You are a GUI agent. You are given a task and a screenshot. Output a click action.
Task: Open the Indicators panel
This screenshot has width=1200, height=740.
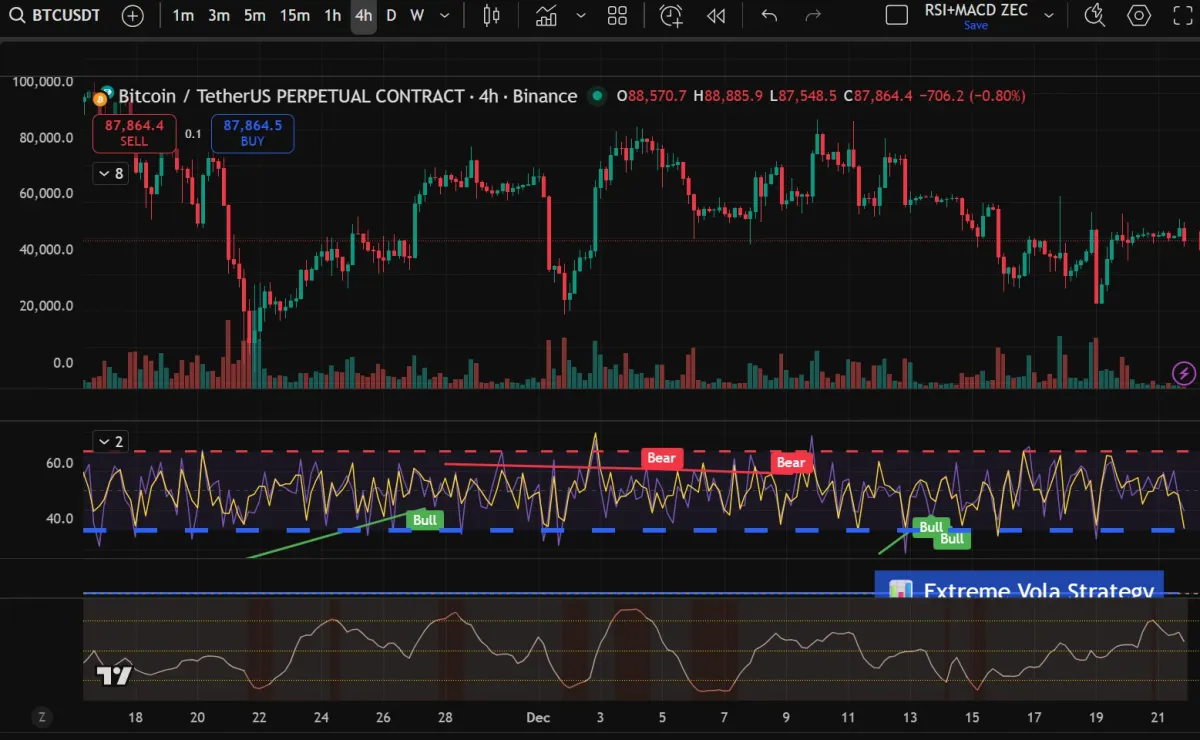click(546, 15)
